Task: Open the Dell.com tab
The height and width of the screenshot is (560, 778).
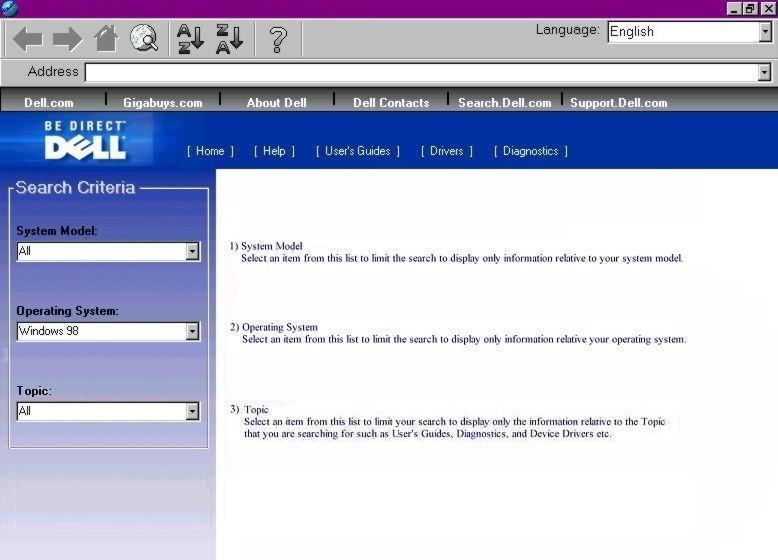Action: (49, 102)
